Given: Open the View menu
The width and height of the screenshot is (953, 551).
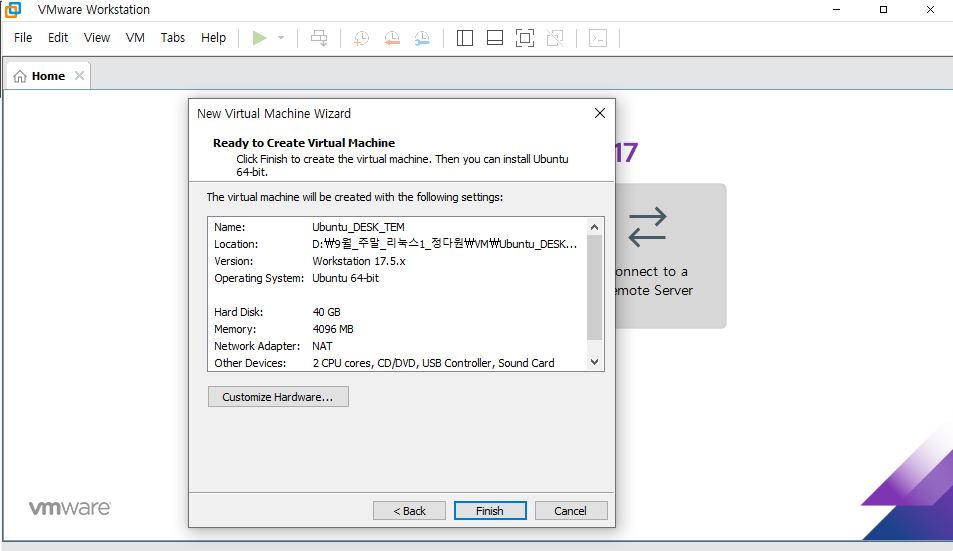Looking at the screenshot, I should click(97, 38).
